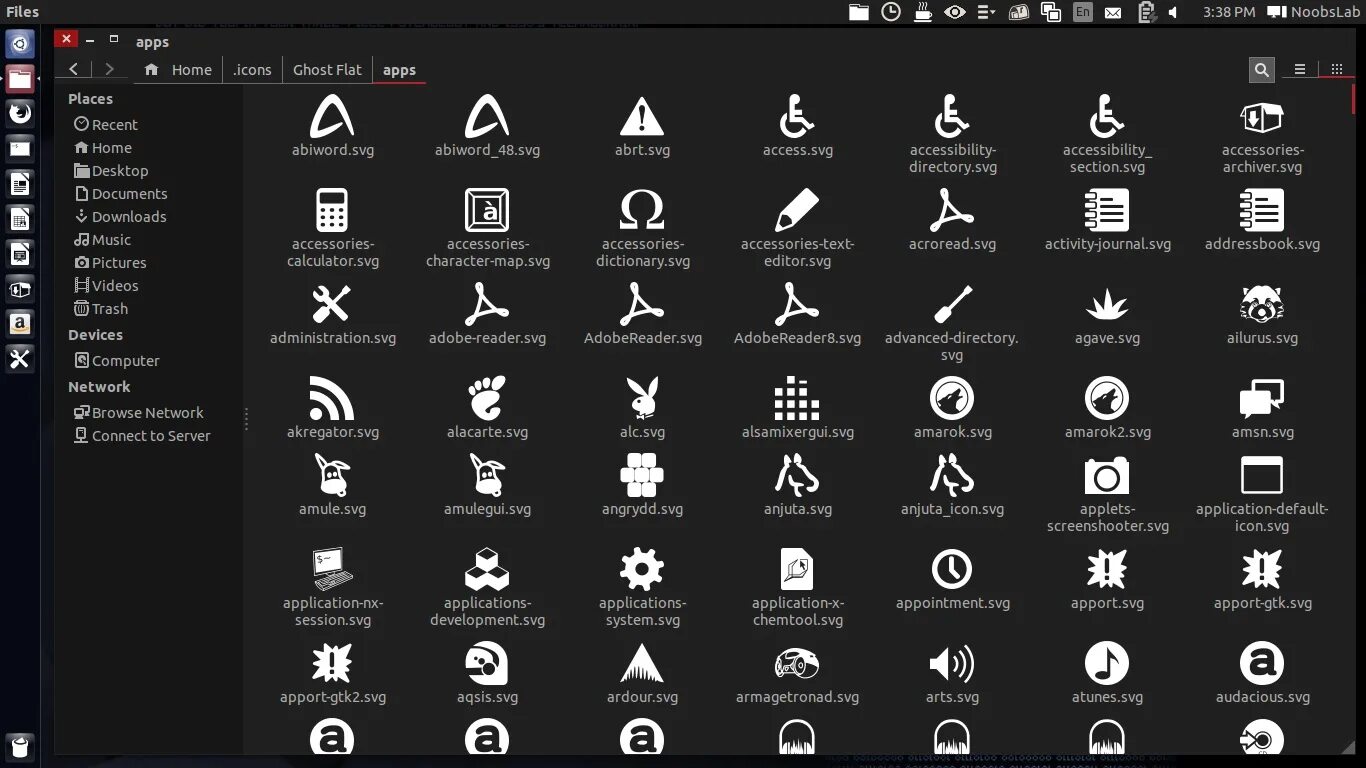Select the agave.svg plant icon

click(x=1107, y=305)
